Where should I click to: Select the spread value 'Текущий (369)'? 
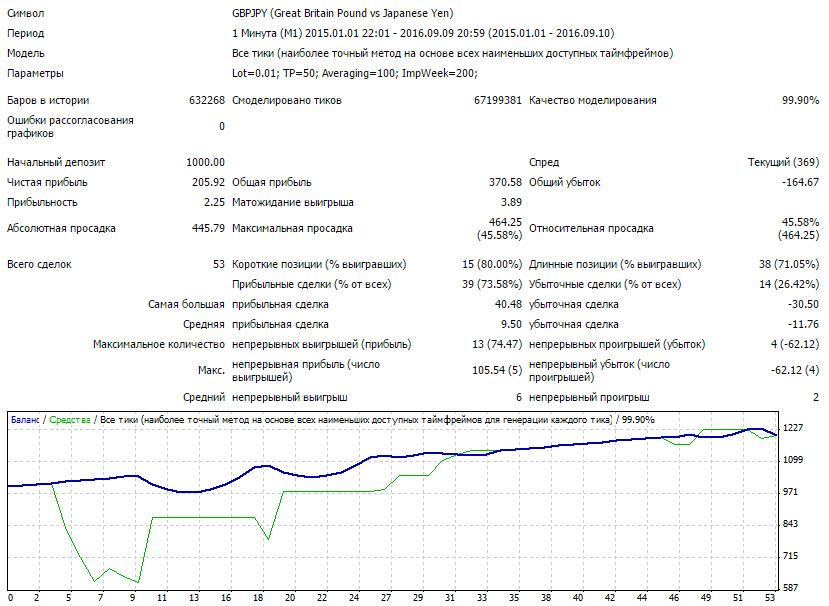784,162
